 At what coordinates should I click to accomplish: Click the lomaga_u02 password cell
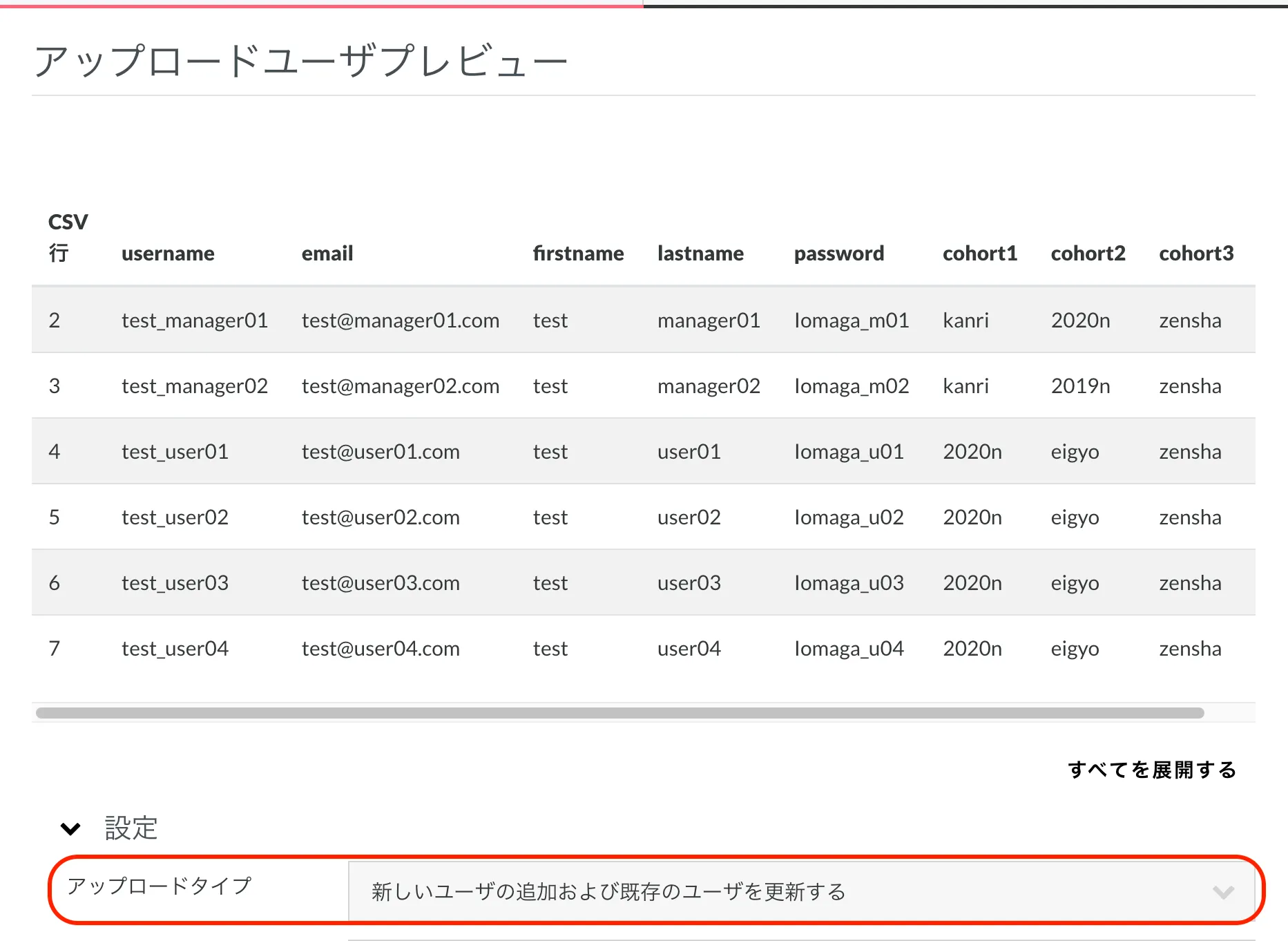tap(849, 517)
